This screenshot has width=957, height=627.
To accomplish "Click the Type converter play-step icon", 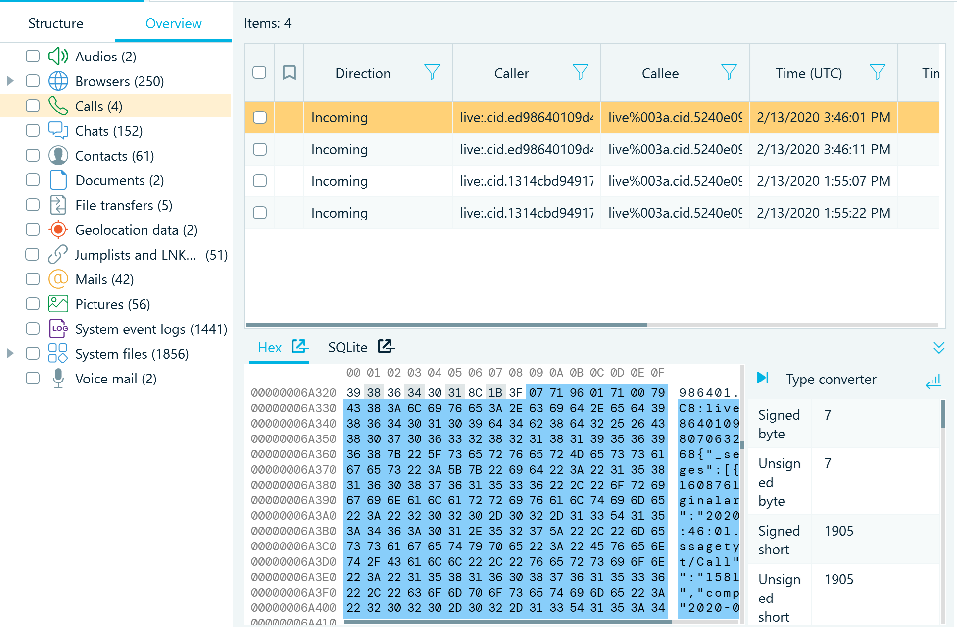I will point(763,379).
